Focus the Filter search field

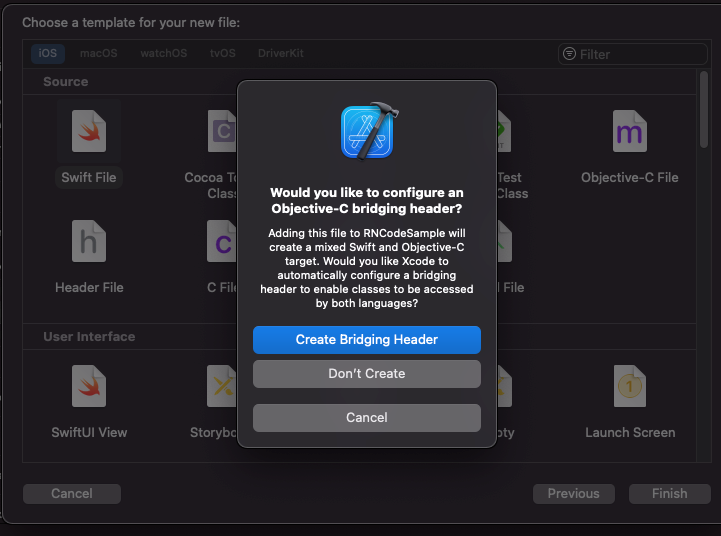[633, 54]
